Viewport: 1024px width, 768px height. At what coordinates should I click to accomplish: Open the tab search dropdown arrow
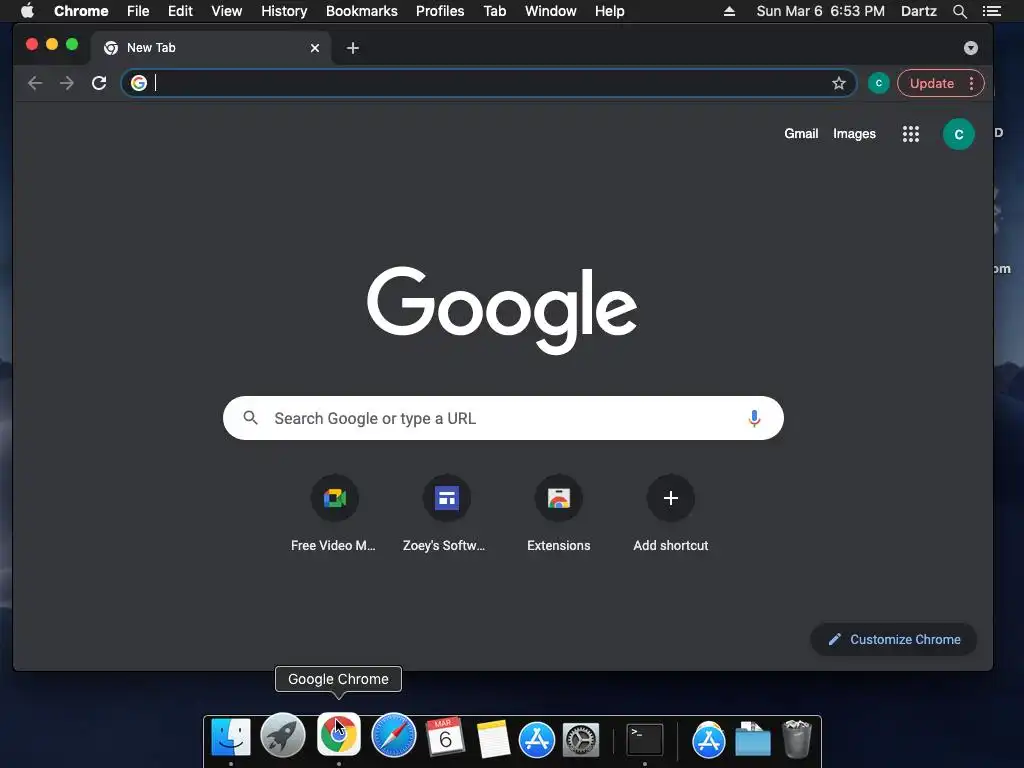pyautogui.click(x=970, y=48)
